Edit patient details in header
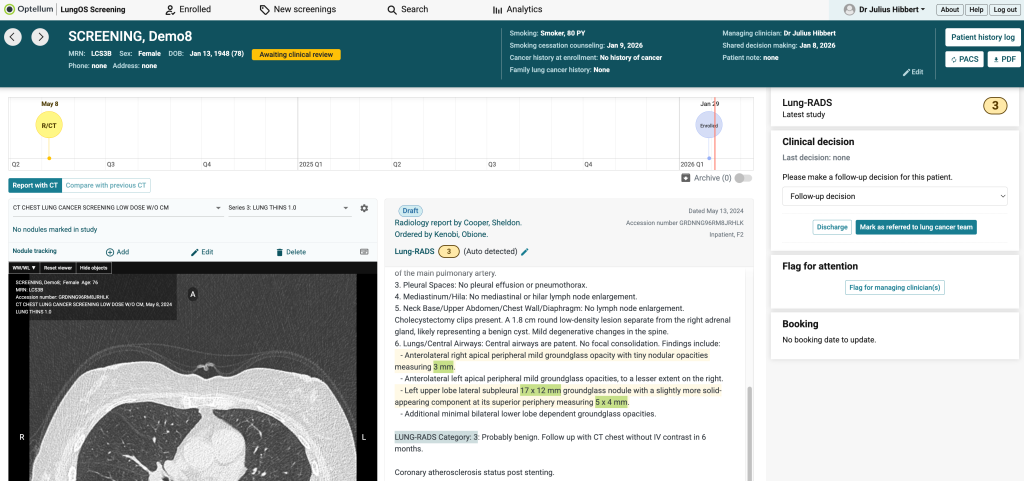This screenshot has width=1024, height=481. (x=913, y=72)
